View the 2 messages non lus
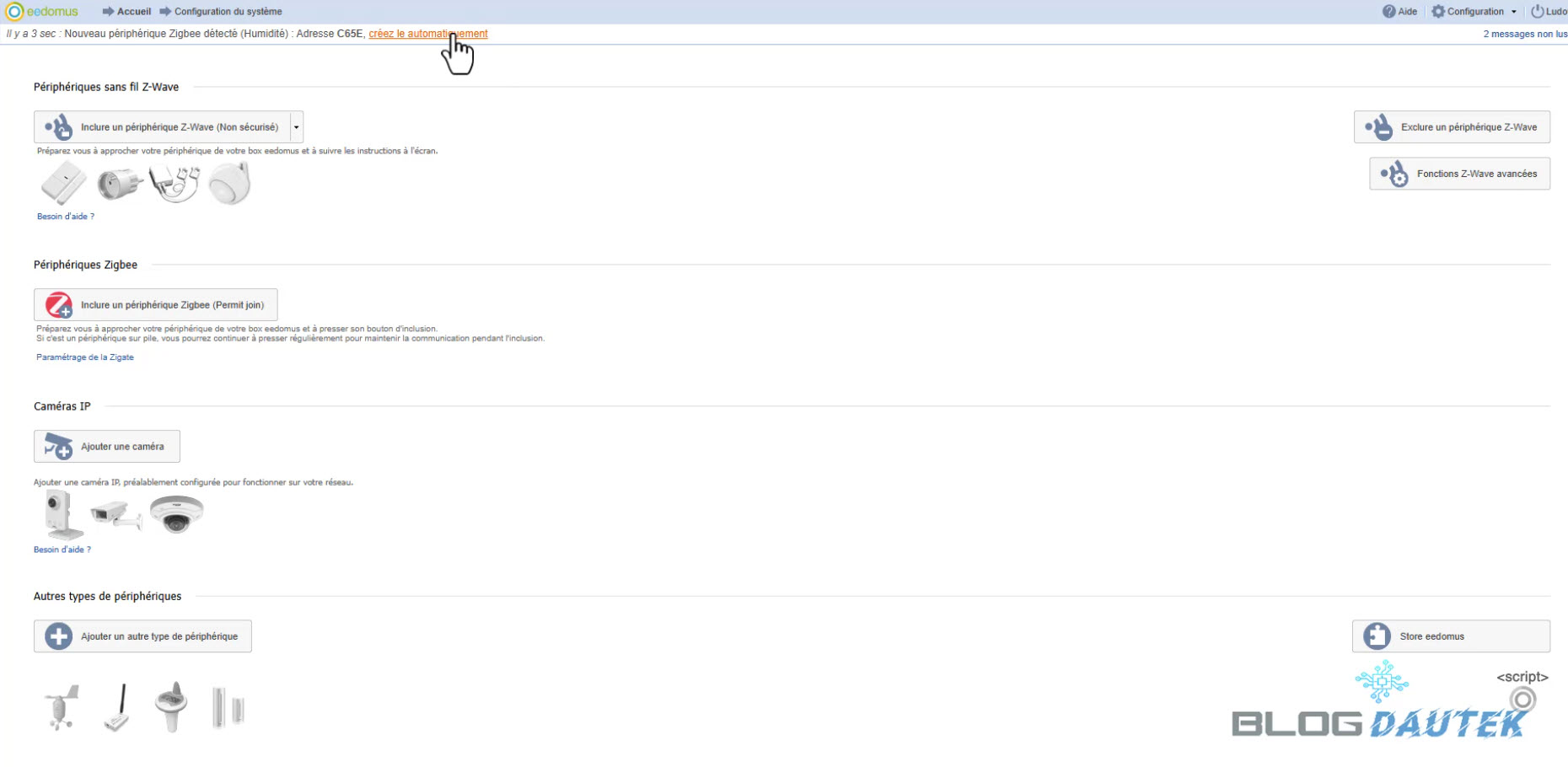The height and width of the screenshot is (767, 1568). point(1524,35)
